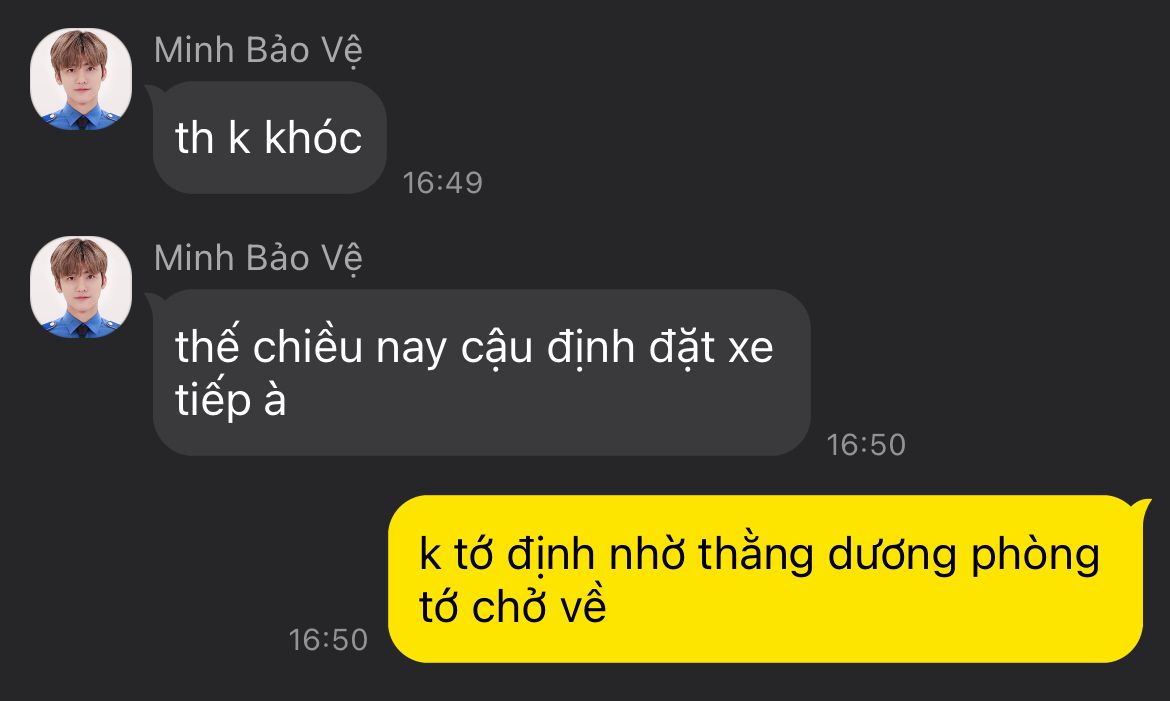
Task: Click the pointed tail of the yellow bubble
Action: coord(1140,508)
